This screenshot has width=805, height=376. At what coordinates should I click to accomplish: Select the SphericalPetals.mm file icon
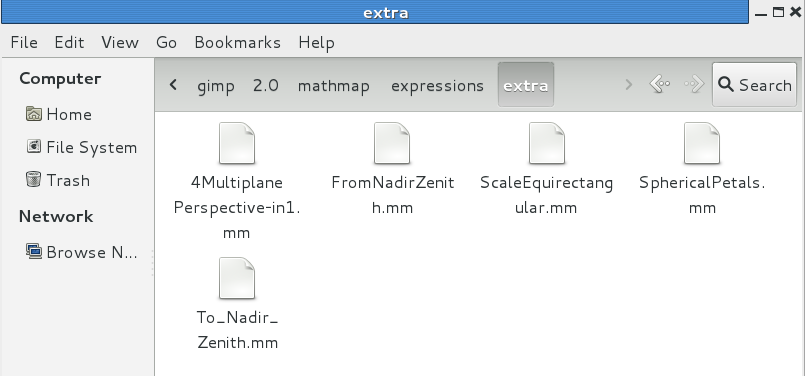702,143
